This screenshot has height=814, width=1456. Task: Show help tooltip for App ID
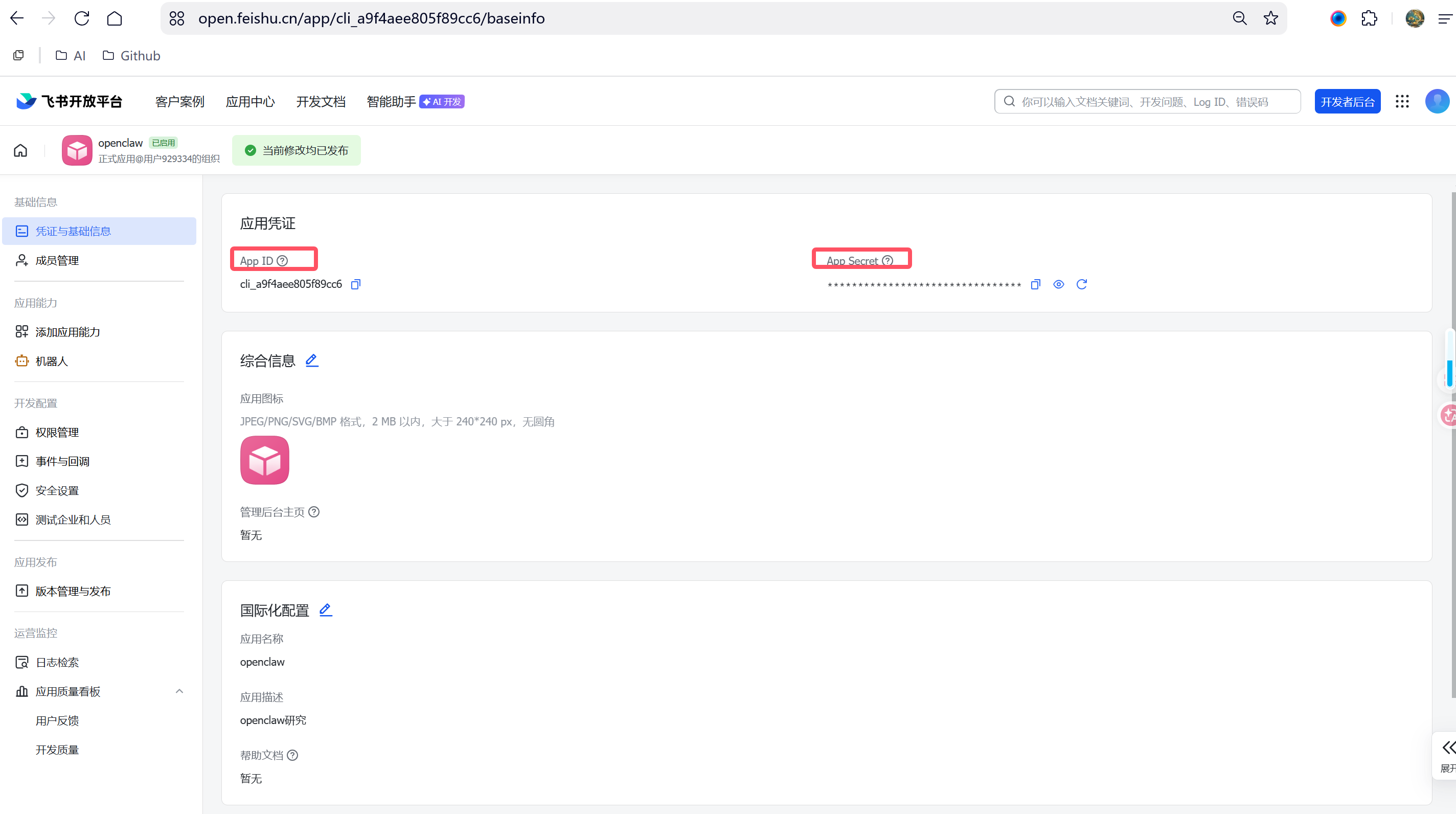point(283,261)
